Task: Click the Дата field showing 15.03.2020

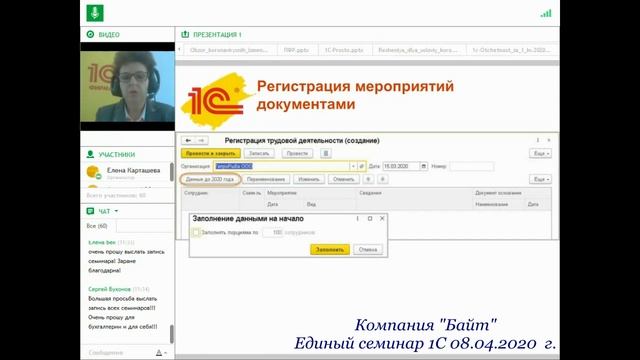Action: click(x=401, y=166)
